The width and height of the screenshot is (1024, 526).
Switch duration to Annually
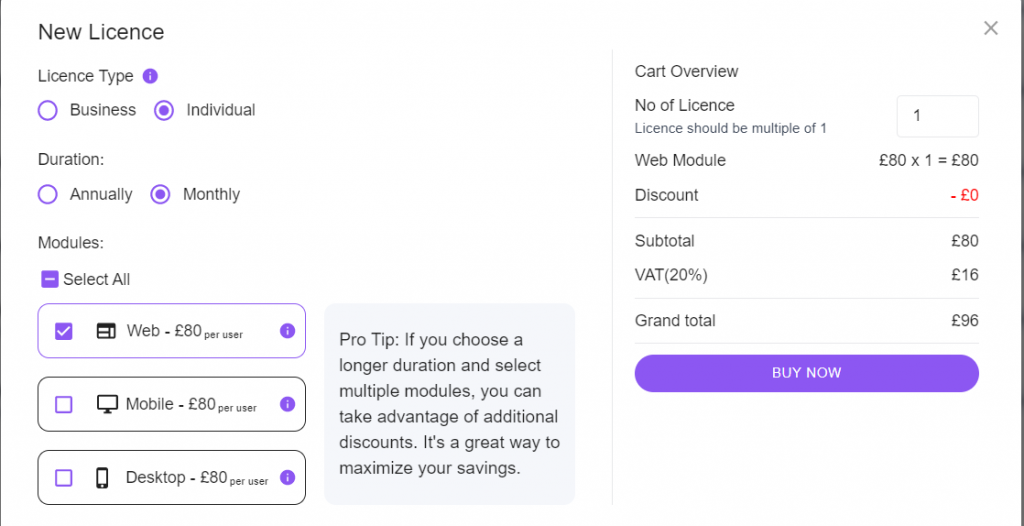pyautogui.click(x=48, y=195)
